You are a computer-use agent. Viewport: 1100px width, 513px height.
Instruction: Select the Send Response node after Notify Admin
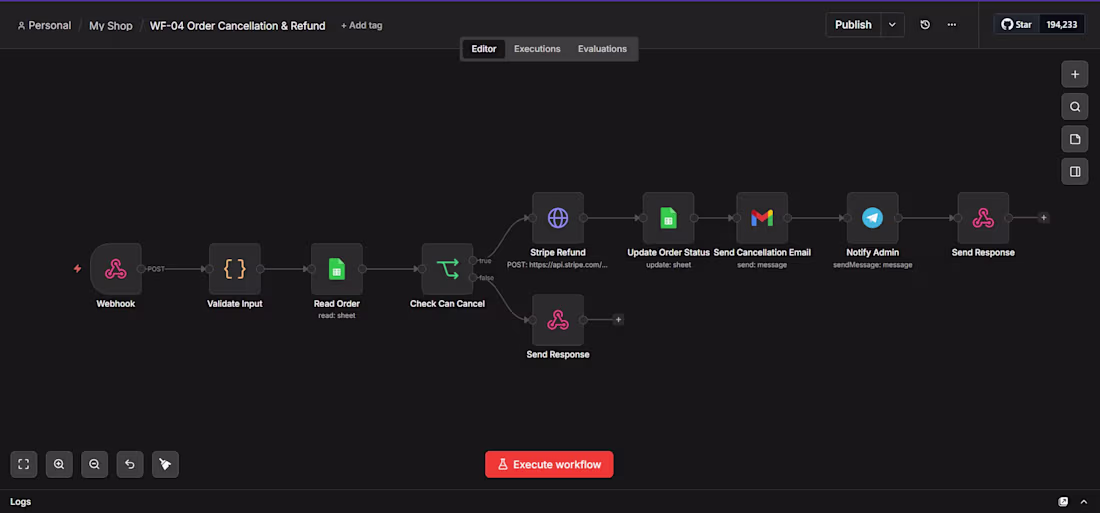point(983,218)
